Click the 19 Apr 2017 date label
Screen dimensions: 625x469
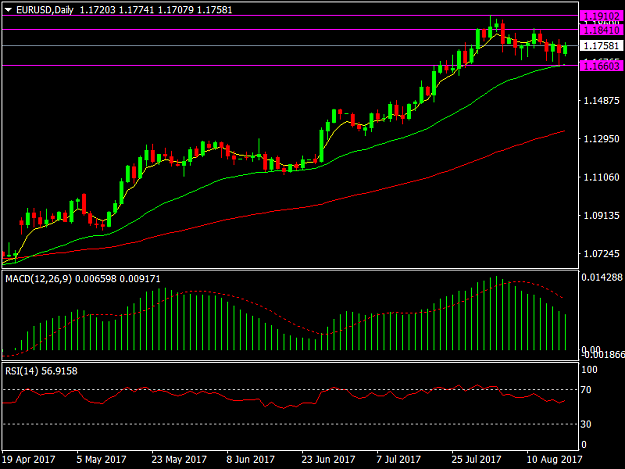(29, 459)
